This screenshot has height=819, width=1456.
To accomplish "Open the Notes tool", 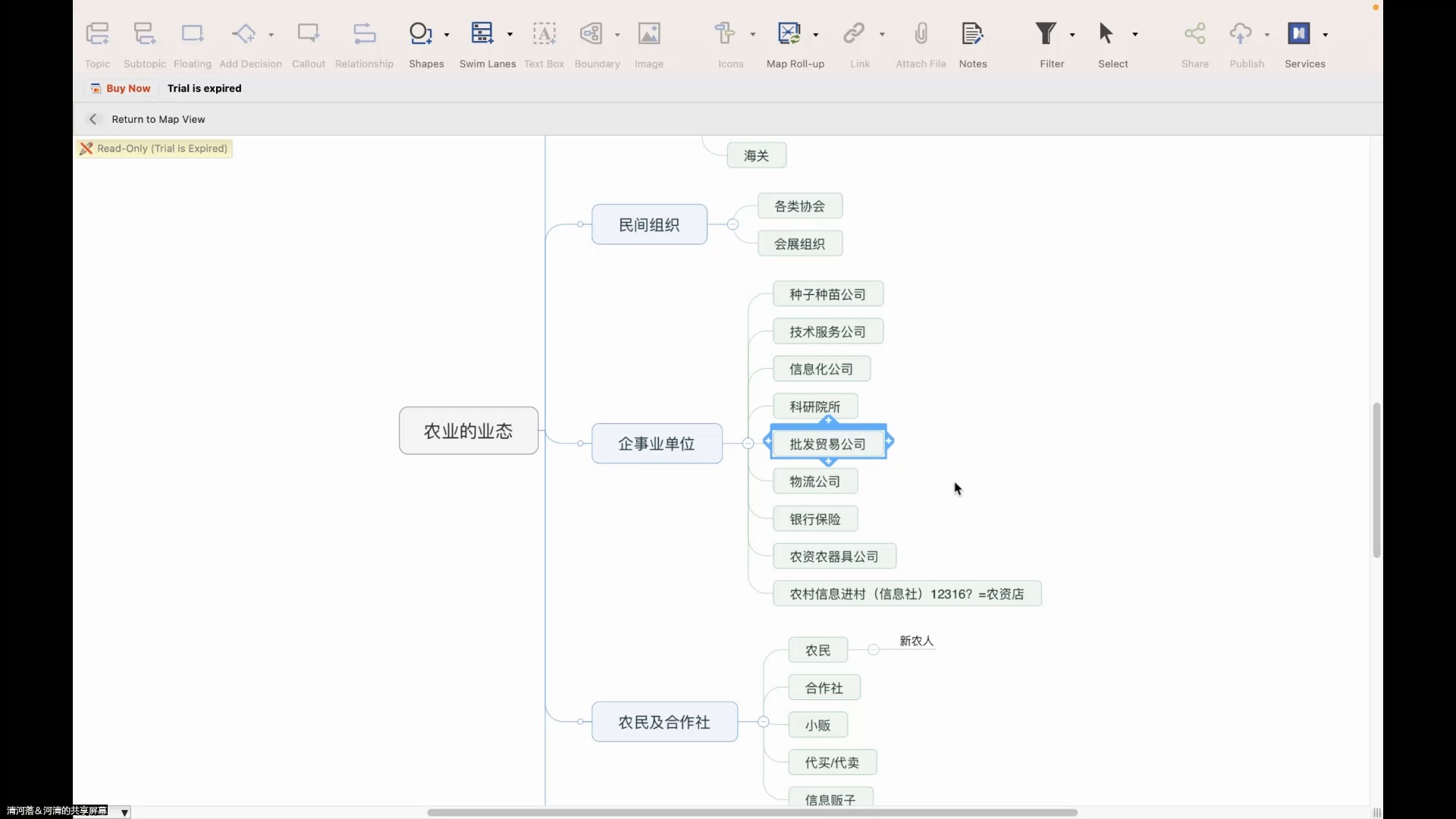I will click(972, 34).
